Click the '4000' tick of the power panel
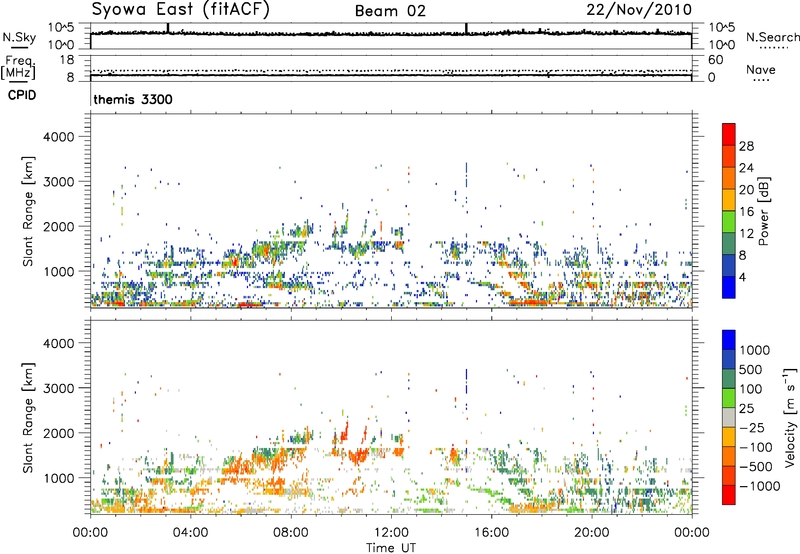 coord(58,137)
